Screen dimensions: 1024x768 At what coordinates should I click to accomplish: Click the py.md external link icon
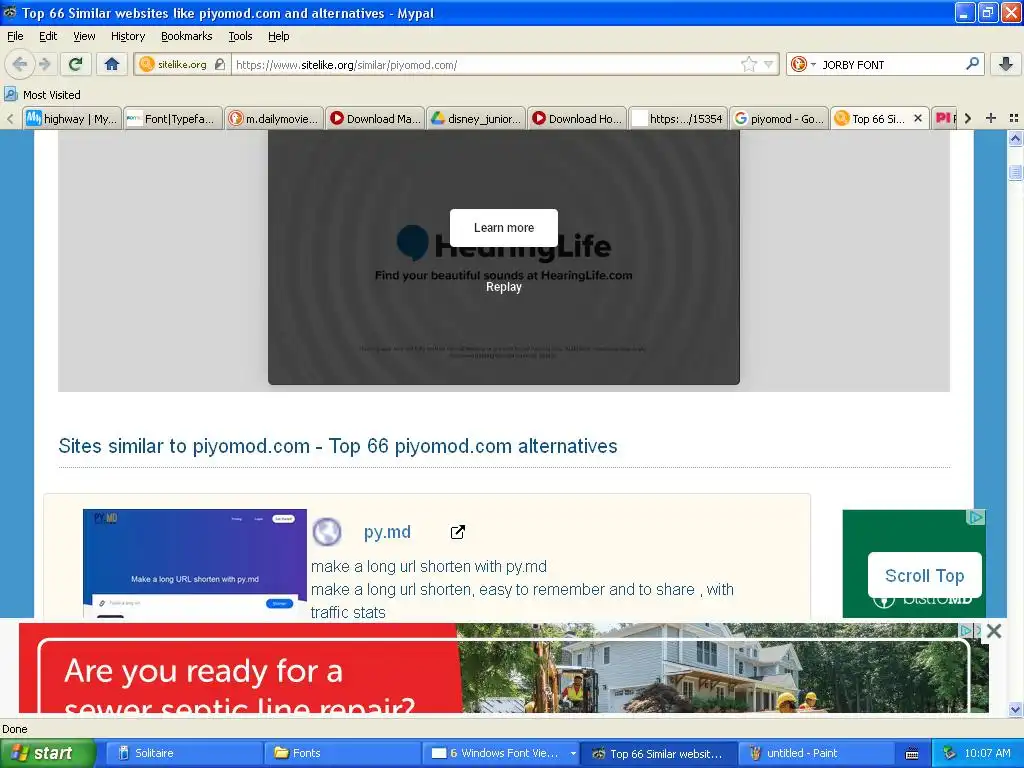(x=458, y=532)
